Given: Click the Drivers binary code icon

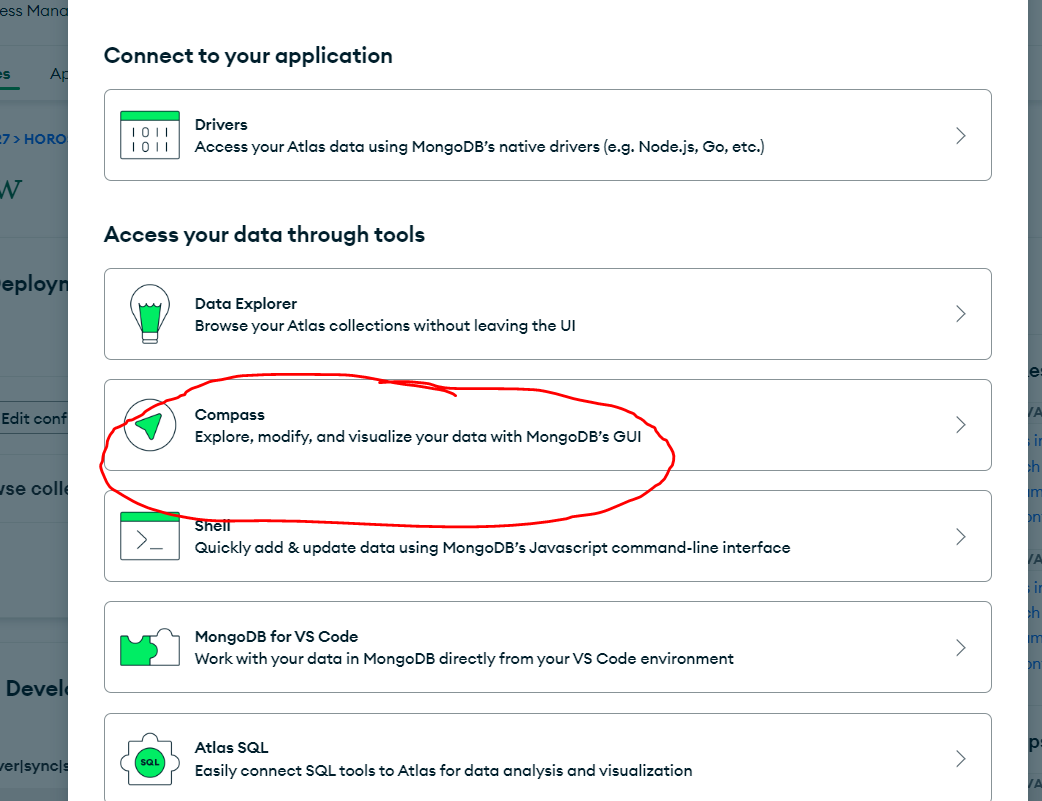Looking at the screenshot, I should [150, 135].
